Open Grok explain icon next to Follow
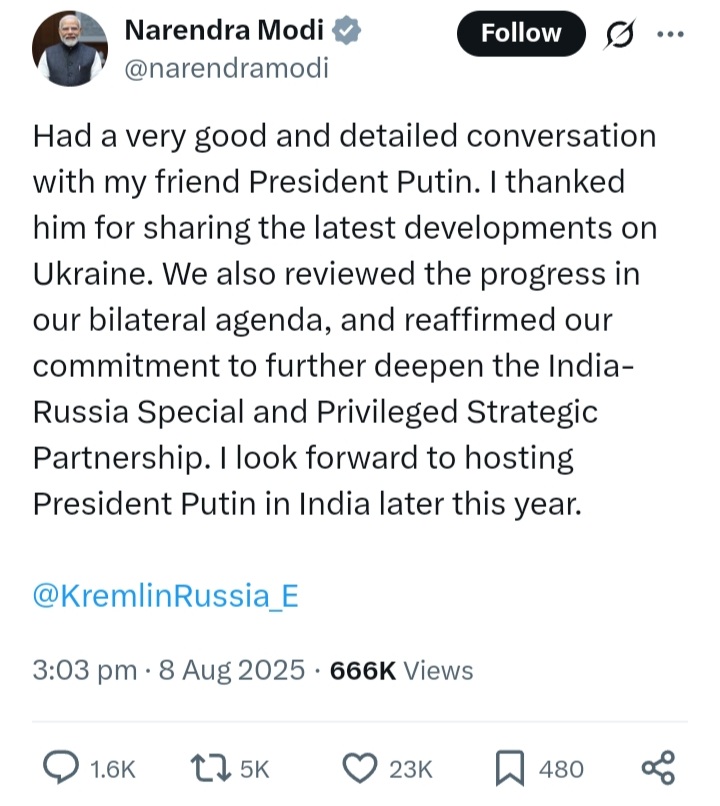 point(619,34)
